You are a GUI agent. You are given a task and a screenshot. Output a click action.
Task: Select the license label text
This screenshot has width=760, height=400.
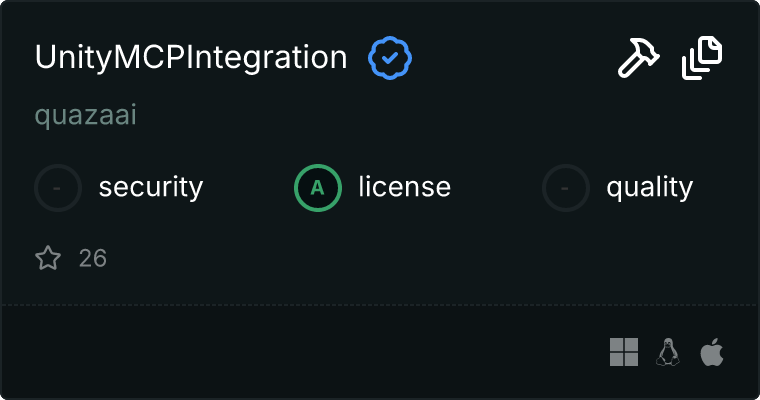(x=404, y=187)
